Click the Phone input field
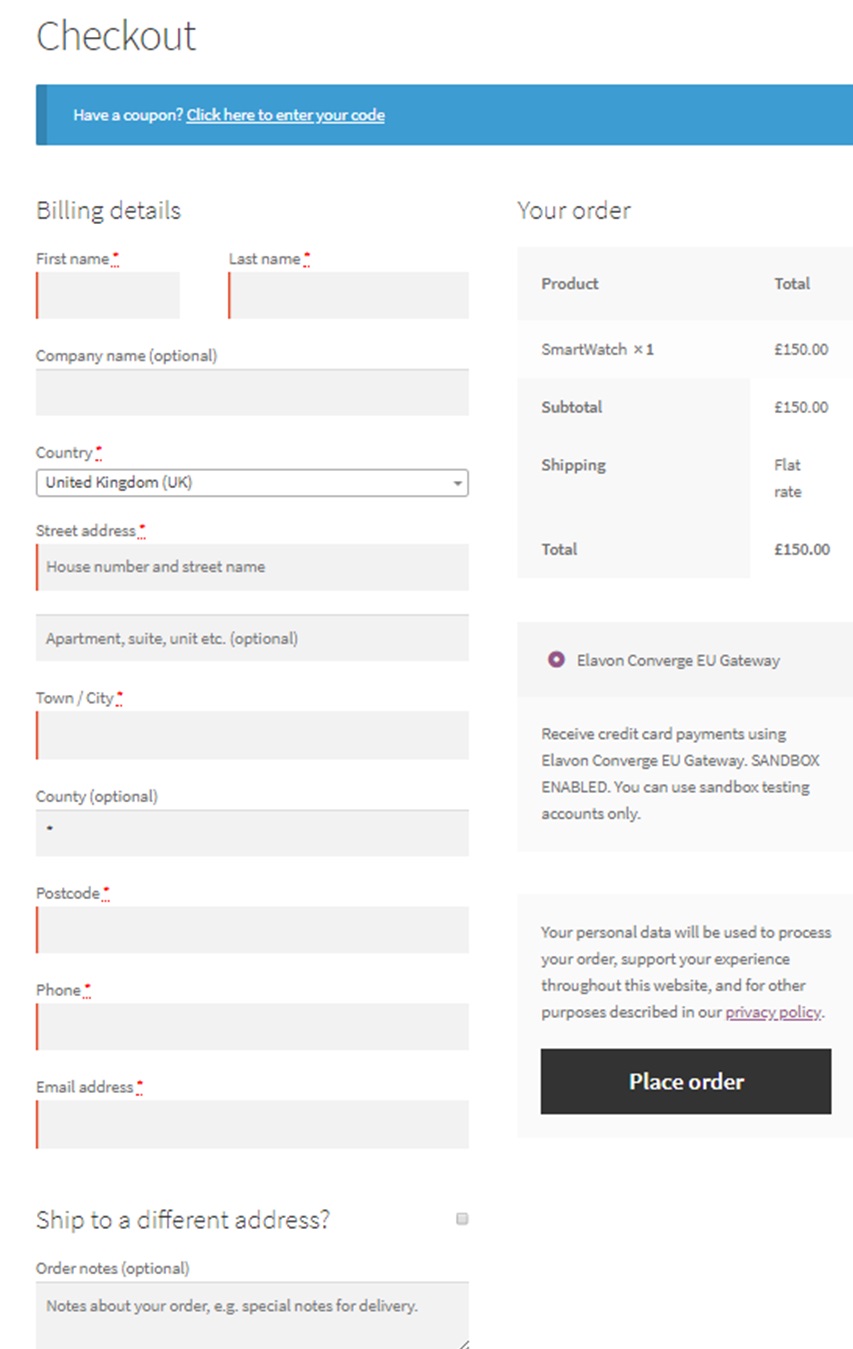853x1349 pixels. click(252, 1026)
